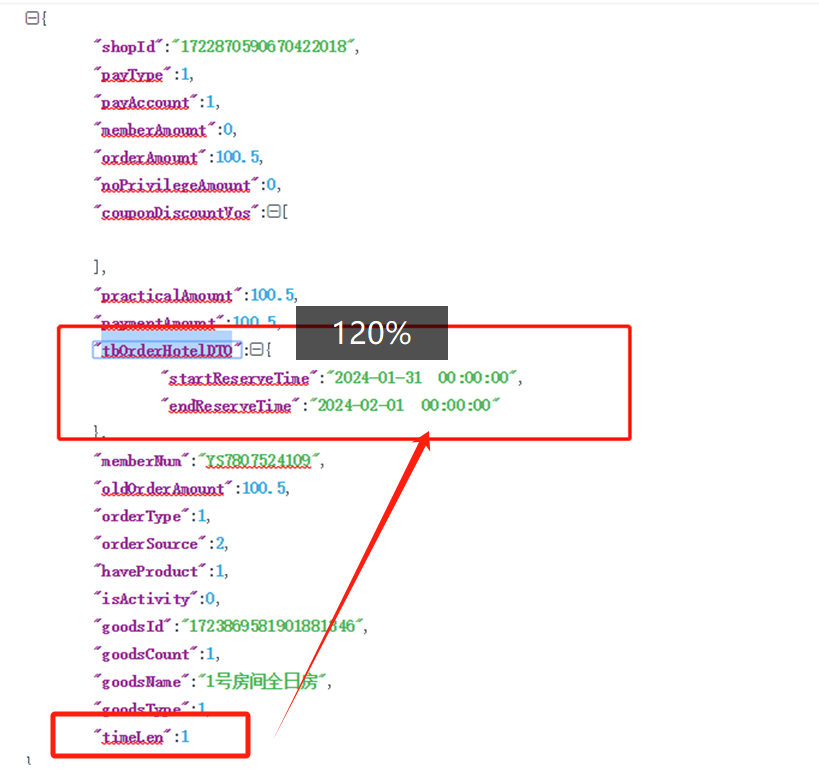Click the "goodsName" key
The width and height of the screenshot is (819, 769).
click(141, 682)
